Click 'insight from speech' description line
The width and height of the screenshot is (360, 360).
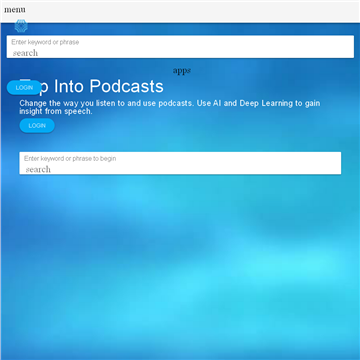pos(56,111)
